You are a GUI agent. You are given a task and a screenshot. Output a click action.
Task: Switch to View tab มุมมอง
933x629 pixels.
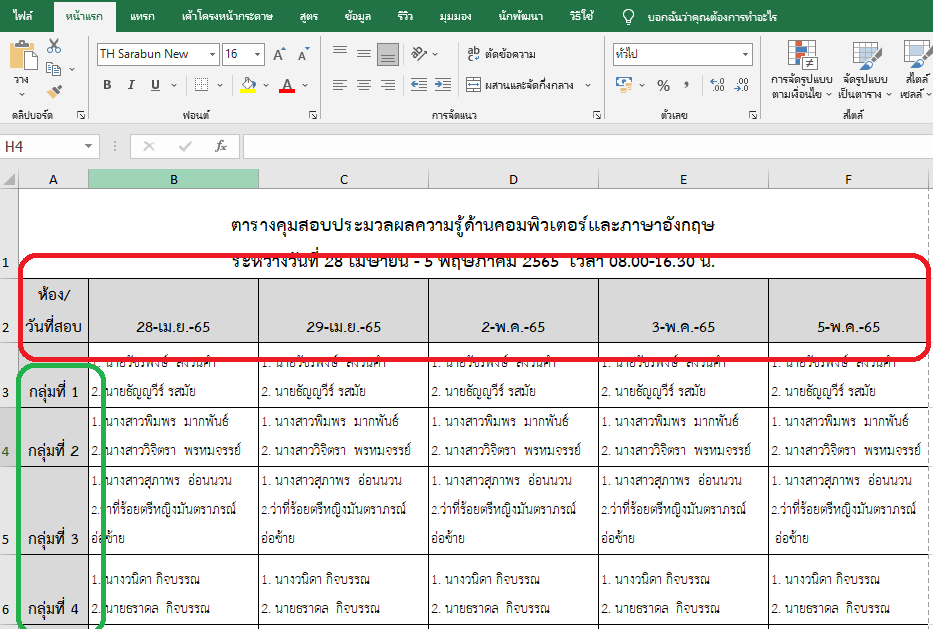pyautogui.click(x=455, y=16)
